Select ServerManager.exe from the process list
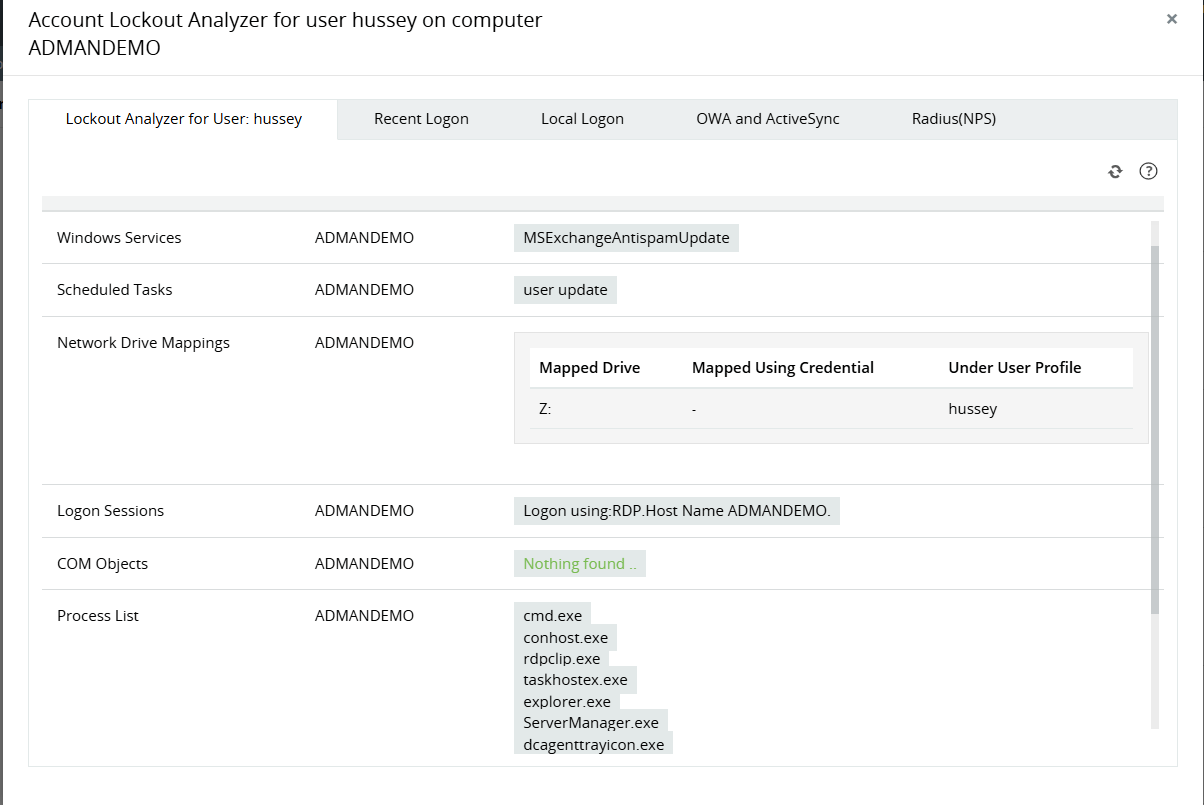This screenshot has height=805, width=1204. click(591, 722)
